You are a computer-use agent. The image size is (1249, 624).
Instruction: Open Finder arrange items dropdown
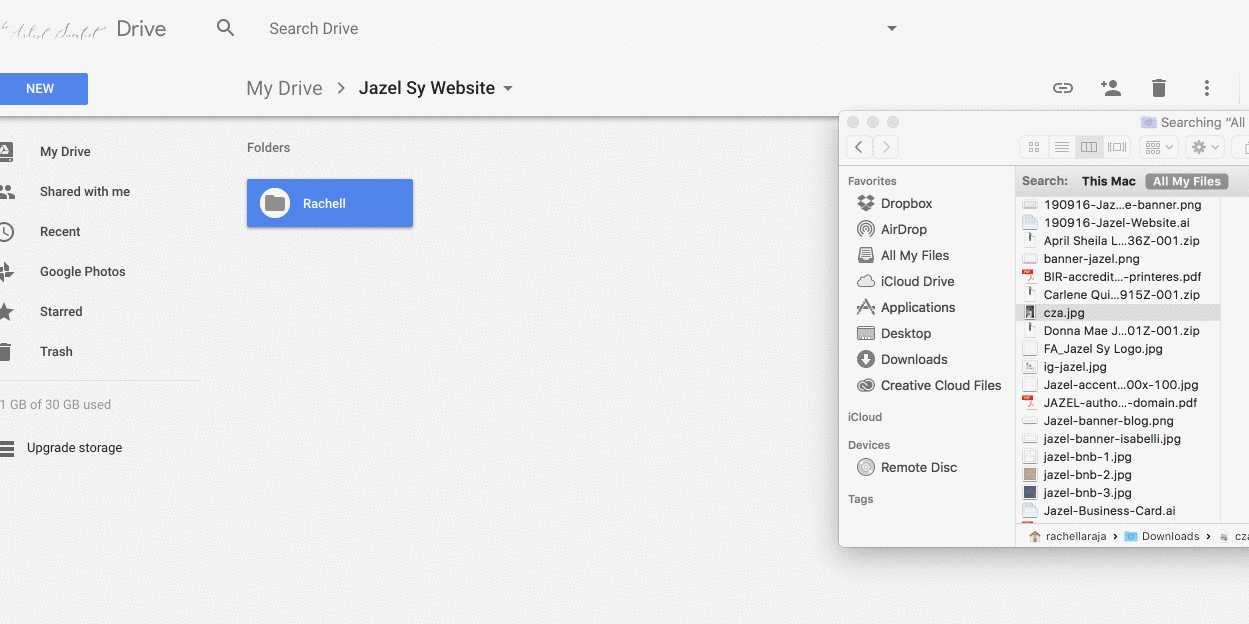pyautogui.click(x=1160, y=147)
